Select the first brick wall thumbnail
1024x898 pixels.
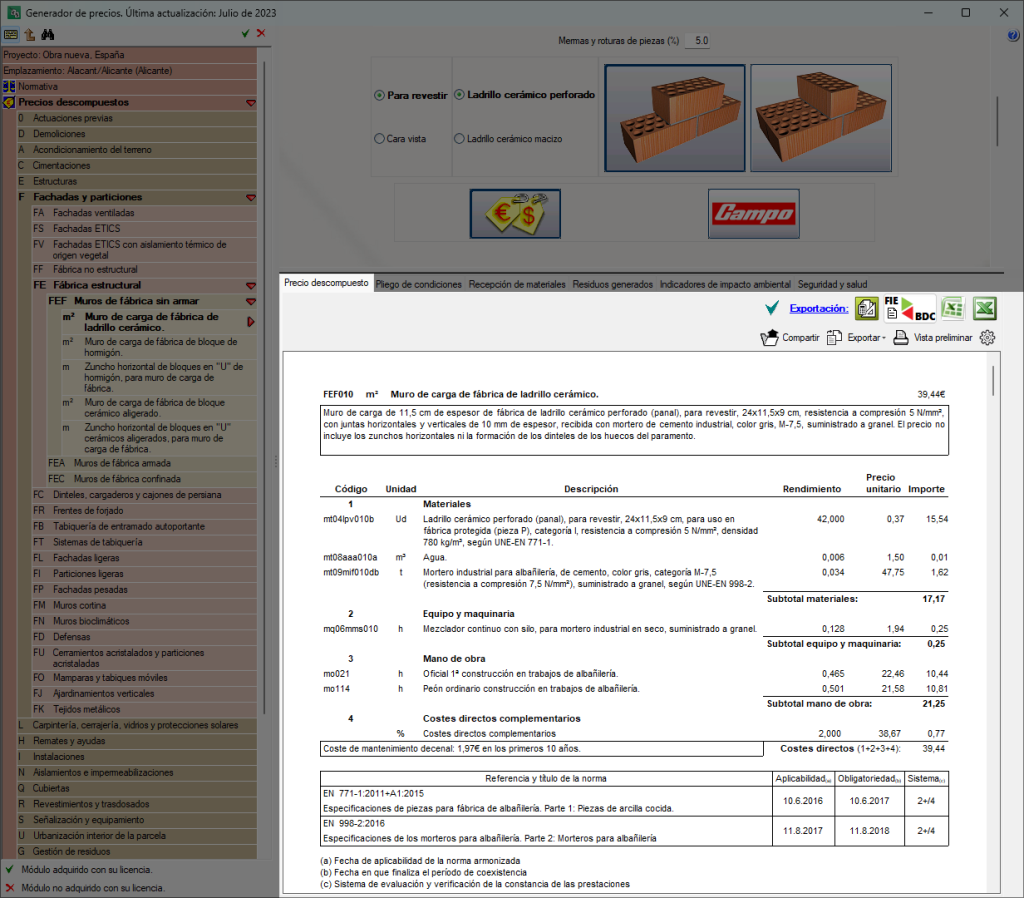click(x=675, y=118)
